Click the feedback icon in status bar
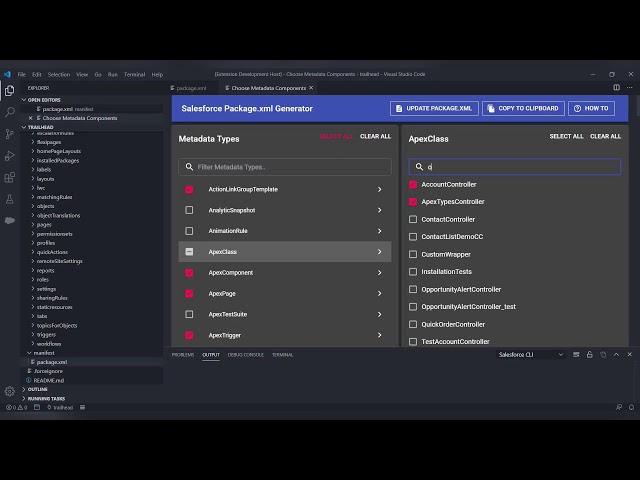The width and height of the screenshot is (640, 480). [x=619, y=407]
